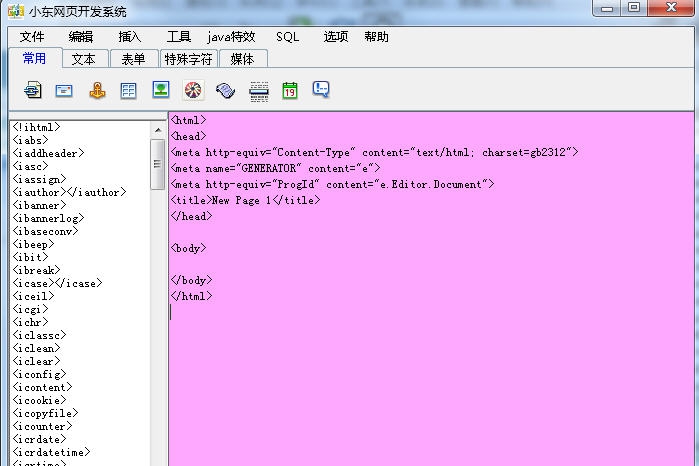Select <iclean> in the tag list

pos(37,348)
